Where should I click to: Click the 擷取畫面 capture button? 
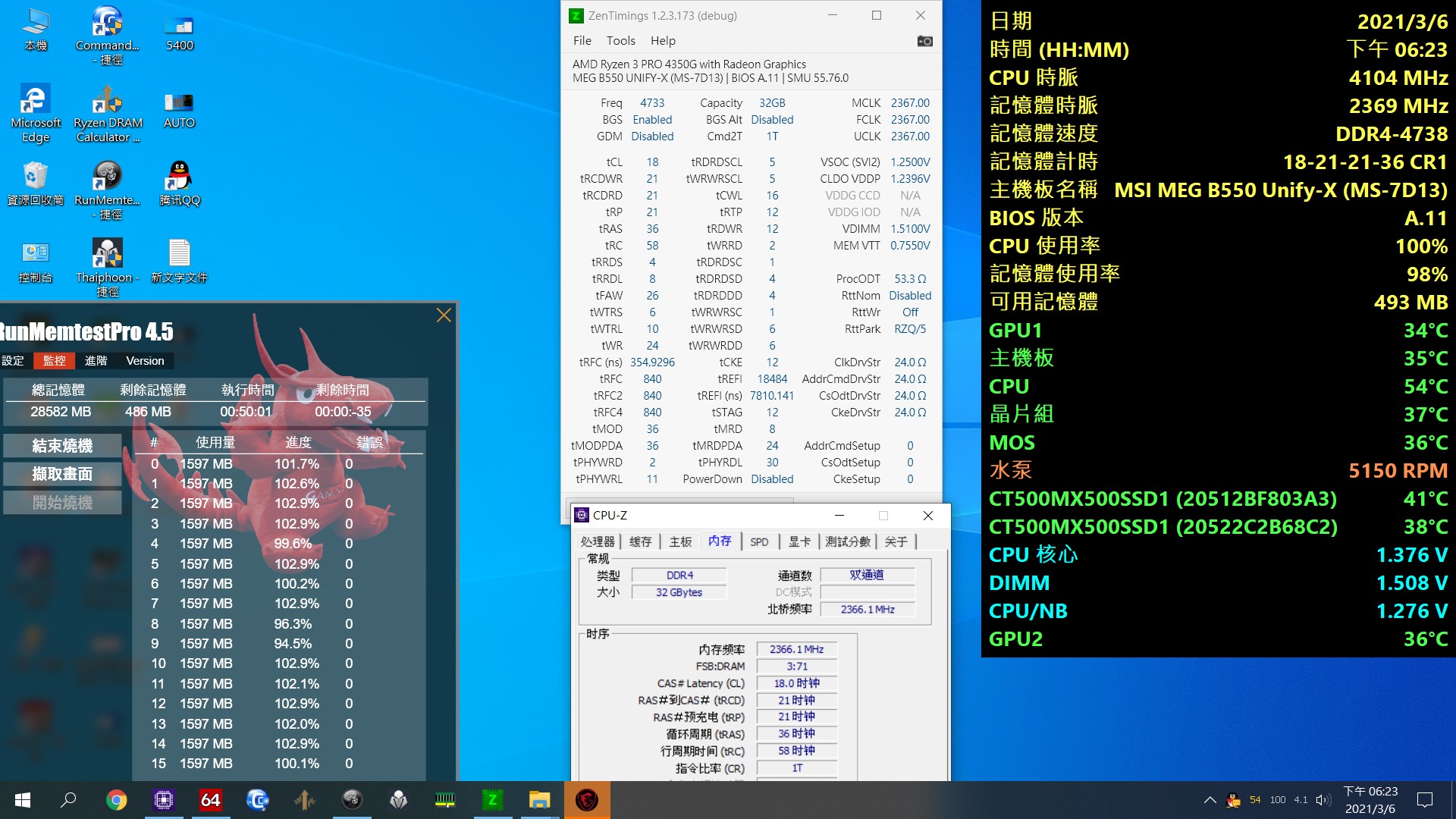pos(62,474)
